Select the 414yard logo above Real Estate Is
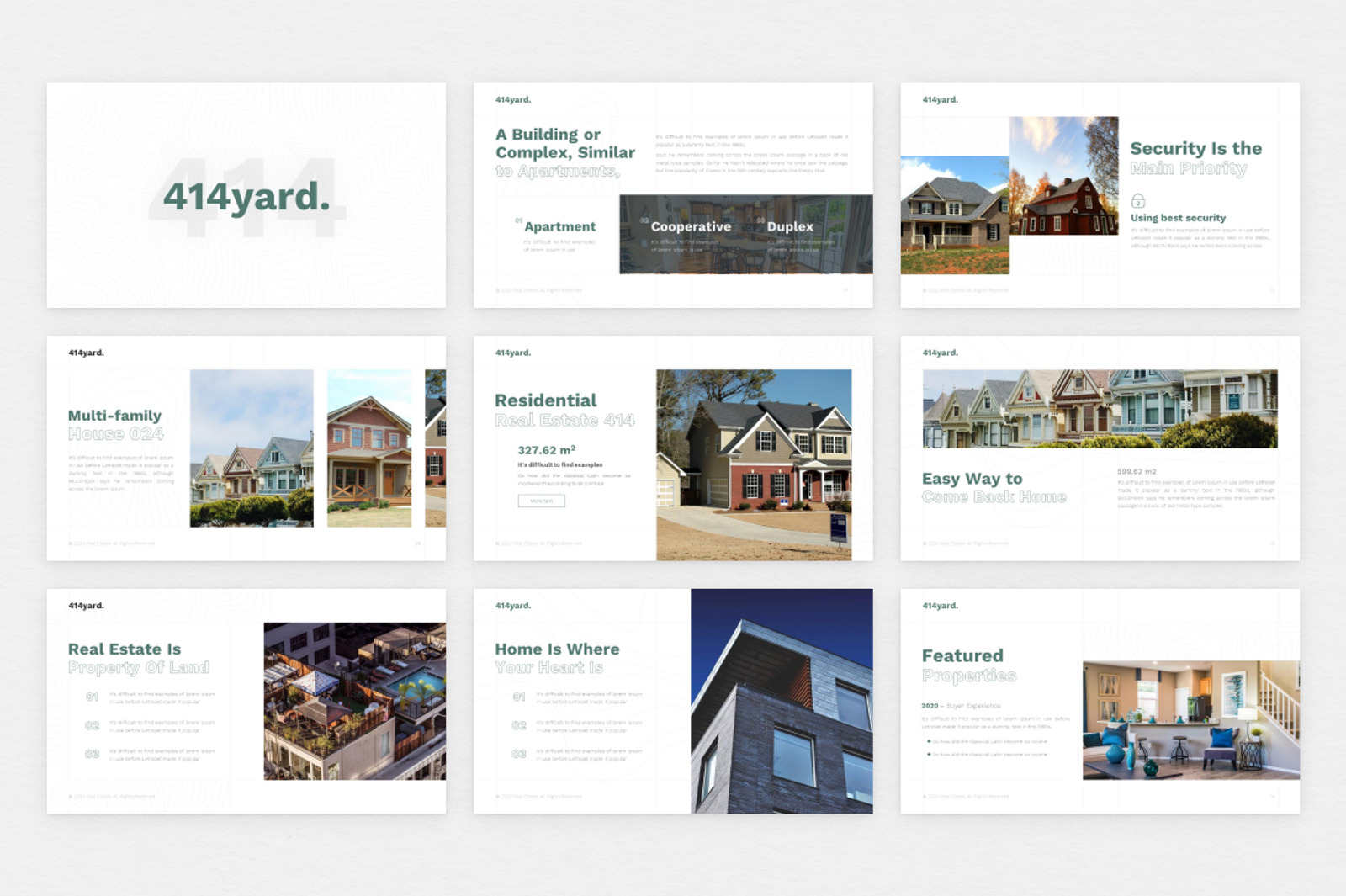 [86, 604]
